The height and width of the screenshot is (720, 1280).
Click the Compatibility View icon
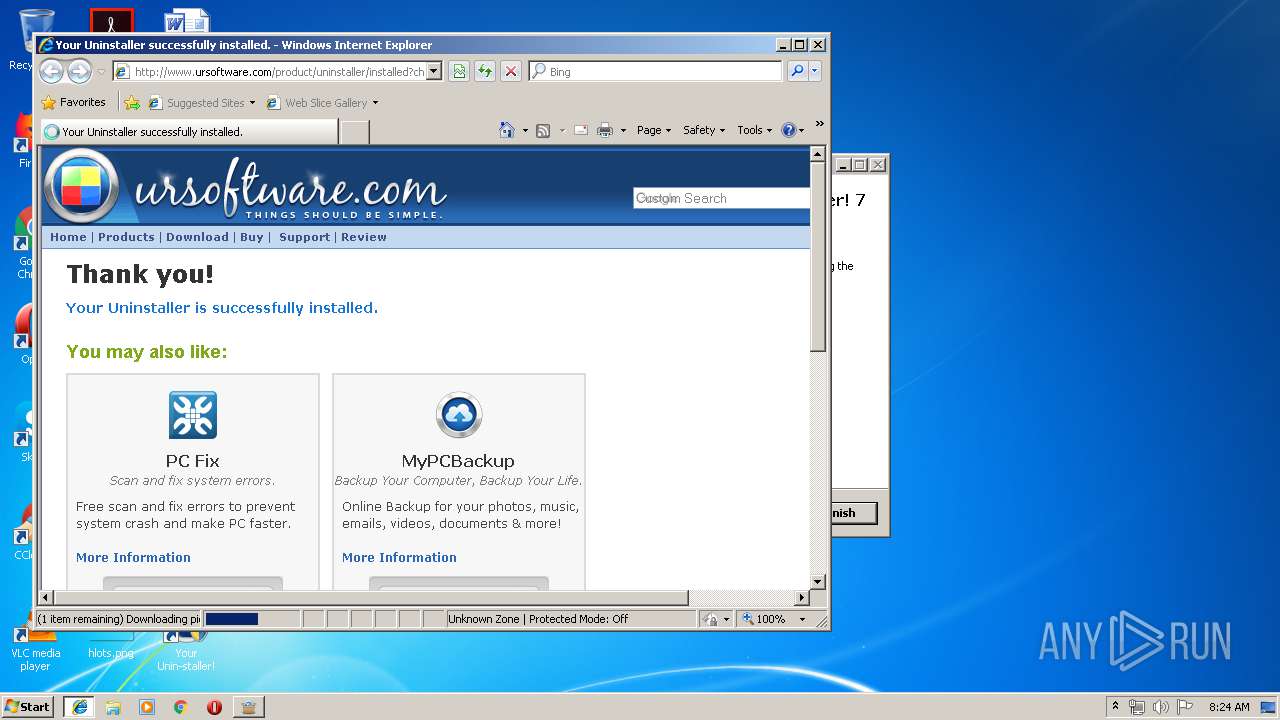(459, 71)
